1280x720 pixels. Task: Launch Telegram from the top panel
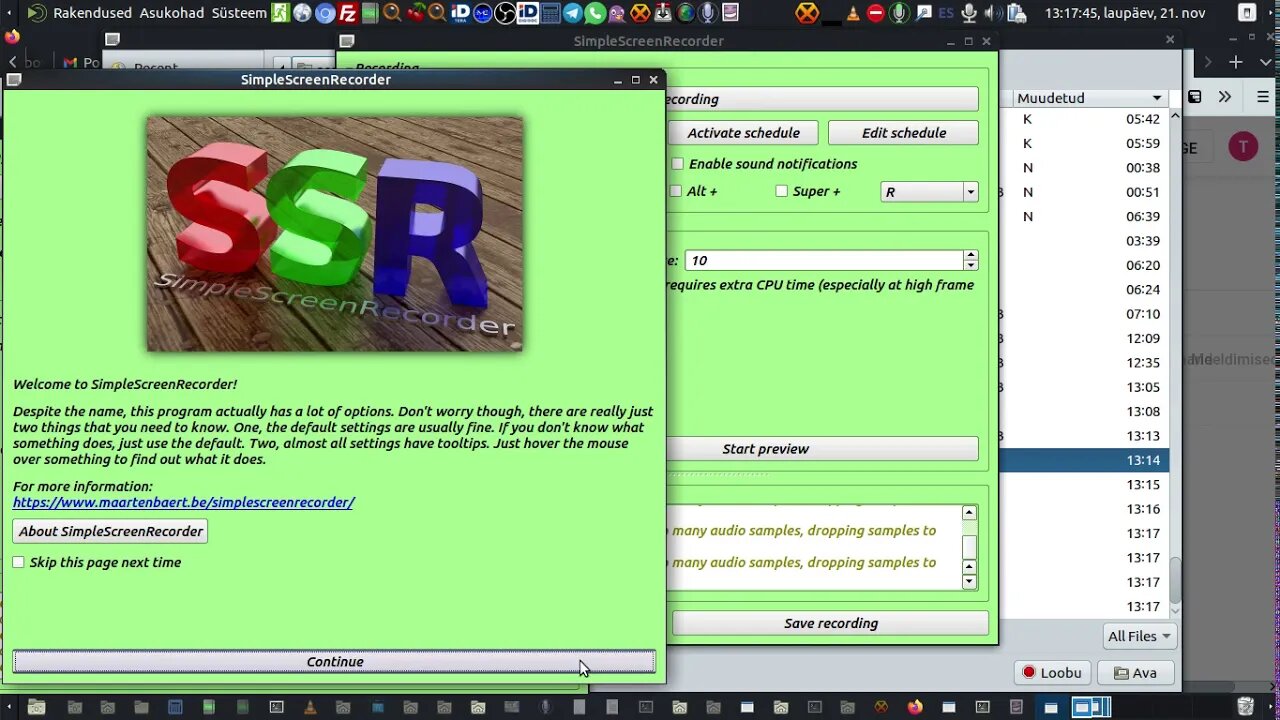(572, 13)
